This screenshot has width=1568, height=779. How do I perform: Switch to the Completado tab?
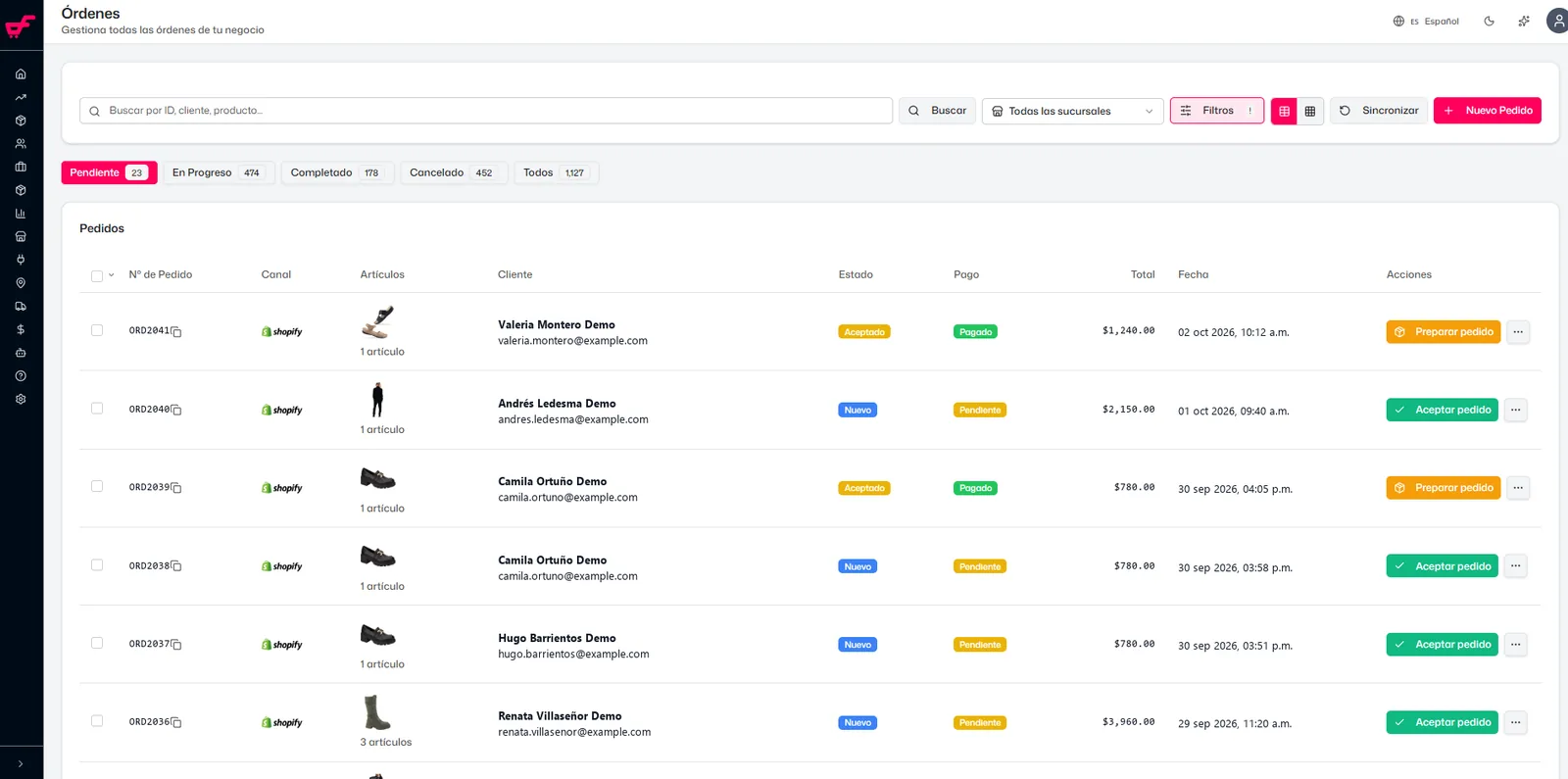point(337,172)
